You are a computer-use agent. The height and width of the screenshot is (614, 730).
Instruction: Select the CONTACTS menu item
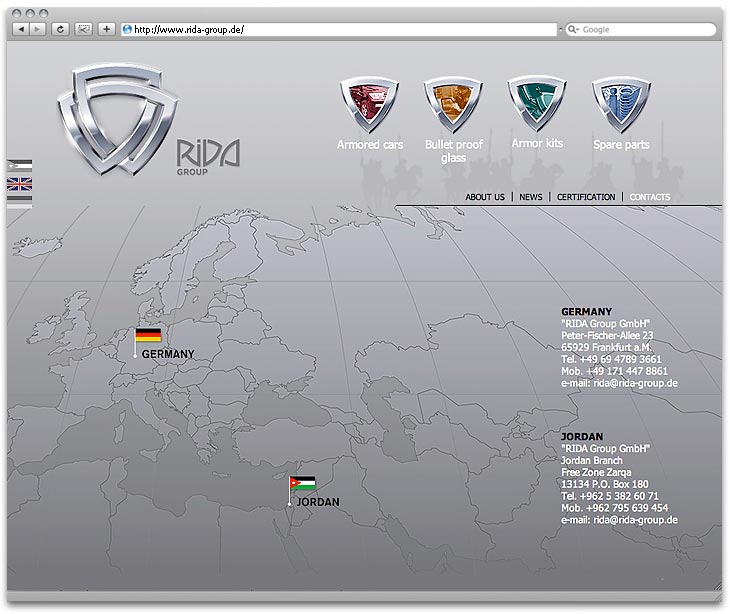click(x=650, y=197)
